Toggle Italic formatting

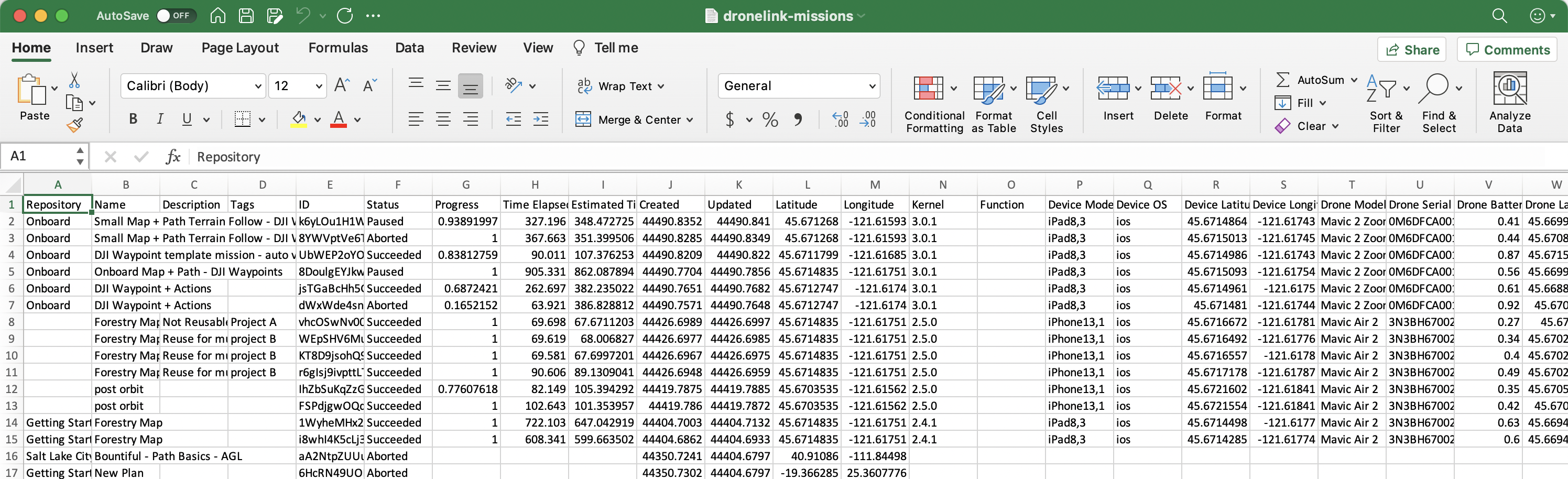coord(159,119)
